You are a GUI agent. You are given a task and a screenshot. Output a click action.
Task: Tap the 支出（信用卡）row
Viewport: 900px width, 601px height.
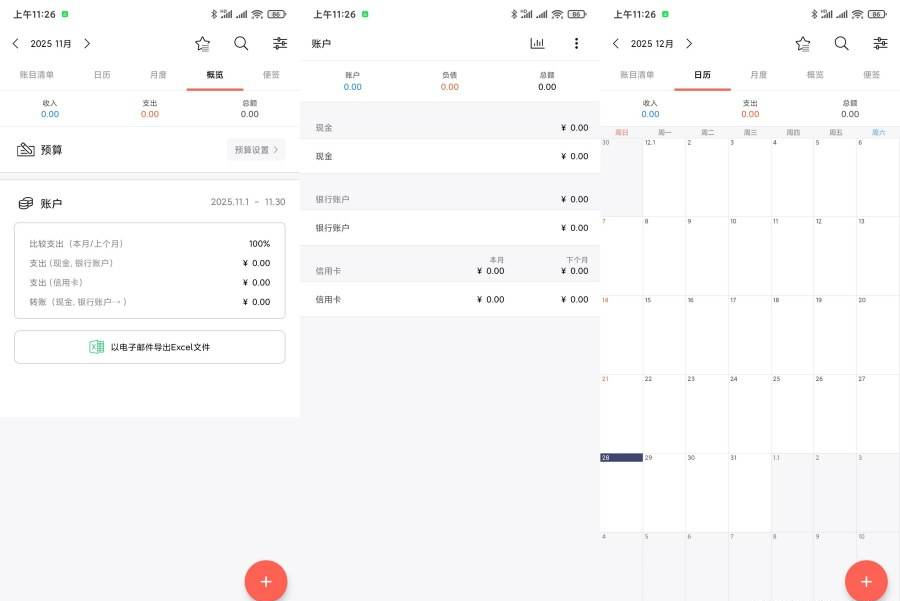click(150, 282)
